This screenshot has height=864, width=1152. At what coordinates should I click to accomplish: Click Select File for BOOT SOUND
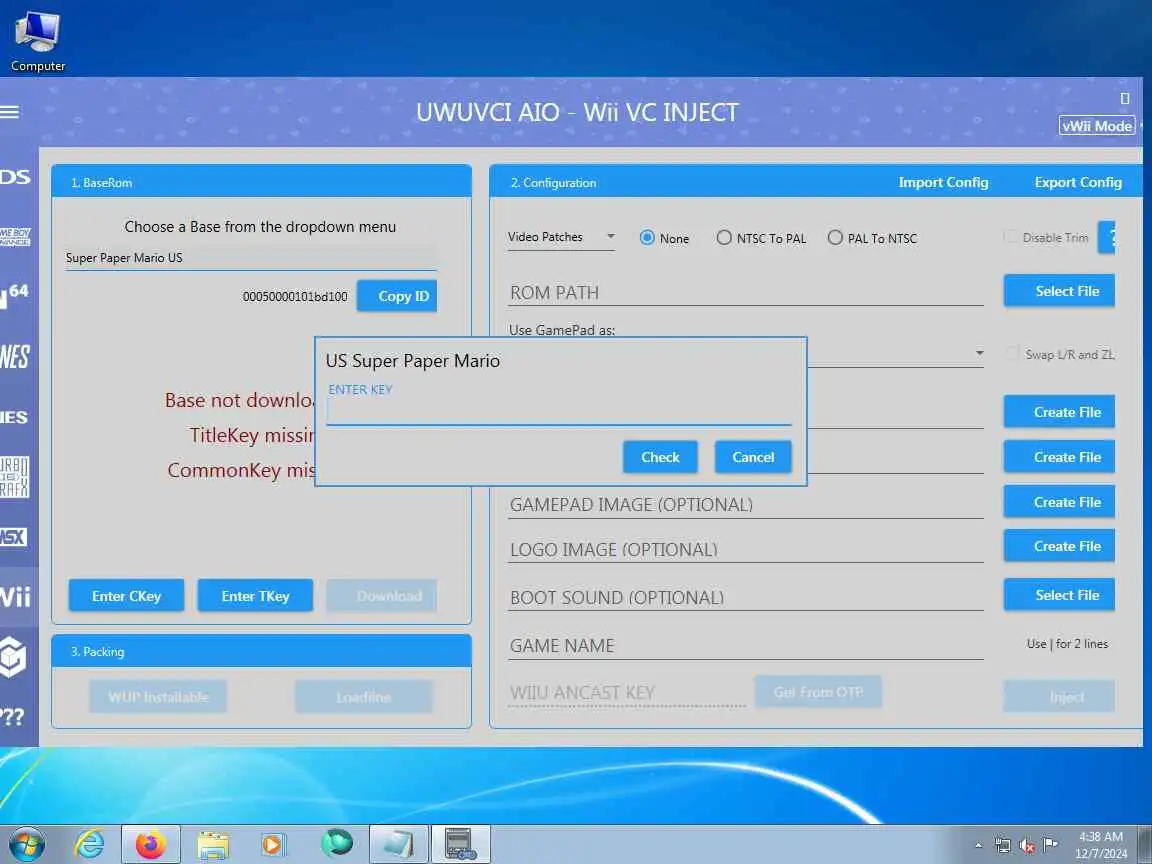pos(1059,595)
